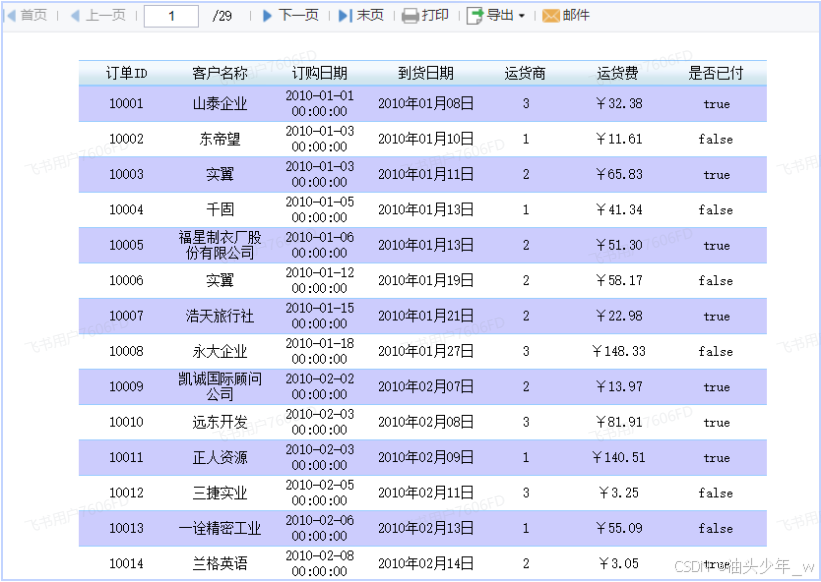The width and height of the screenshot is (821, 582).
Task: Click the last page (末页) arrow icon
Action: pos(345,15)
